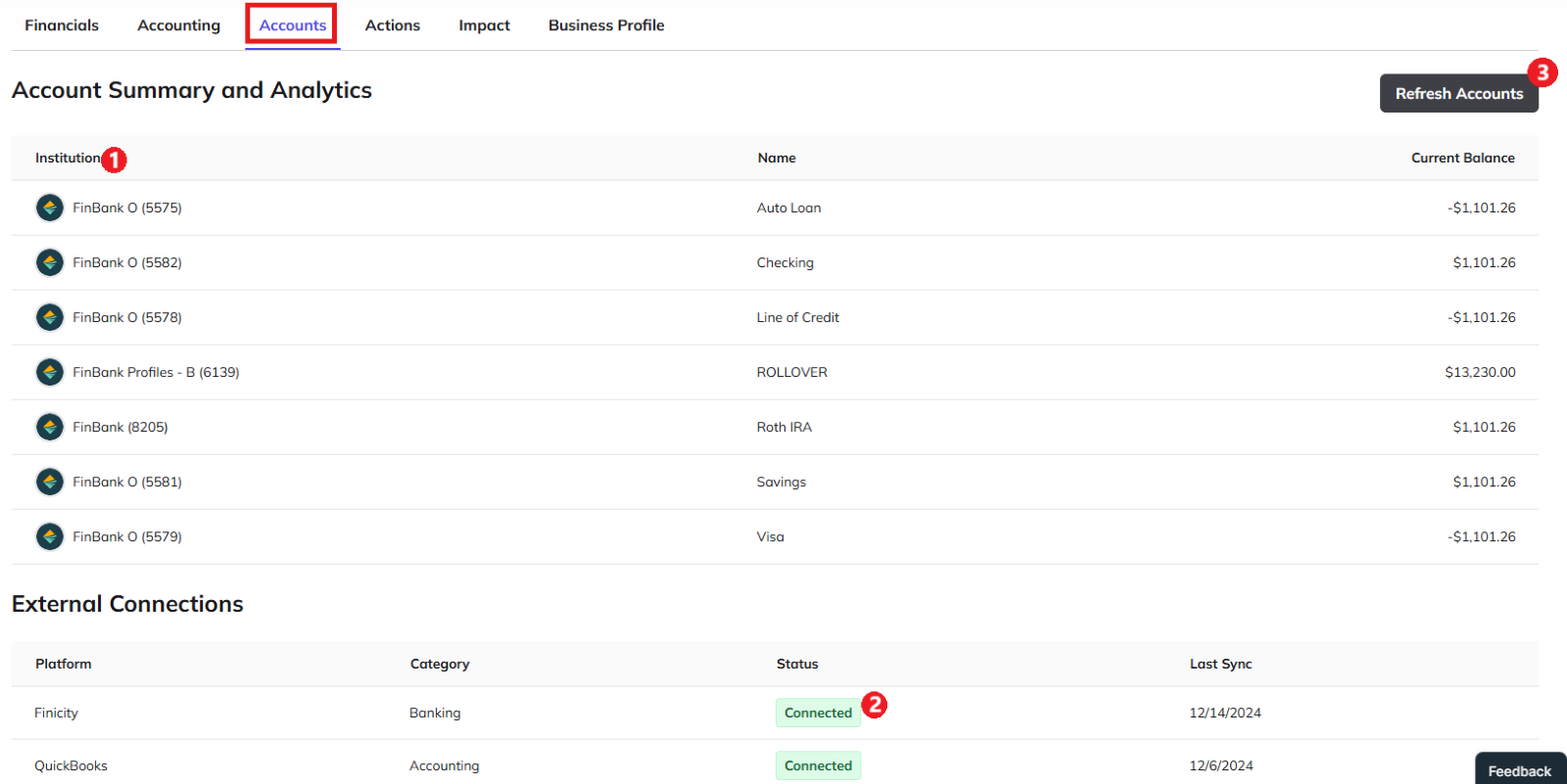Click the Platform column header

coord(63,664)
